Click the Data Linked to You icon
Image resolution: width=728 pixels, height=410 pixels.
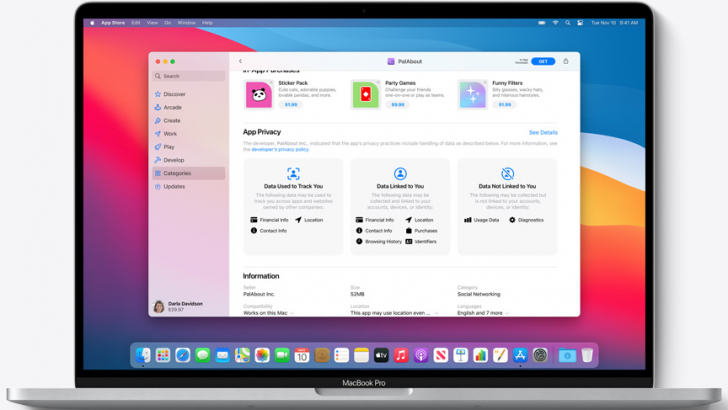coord(400,174)
